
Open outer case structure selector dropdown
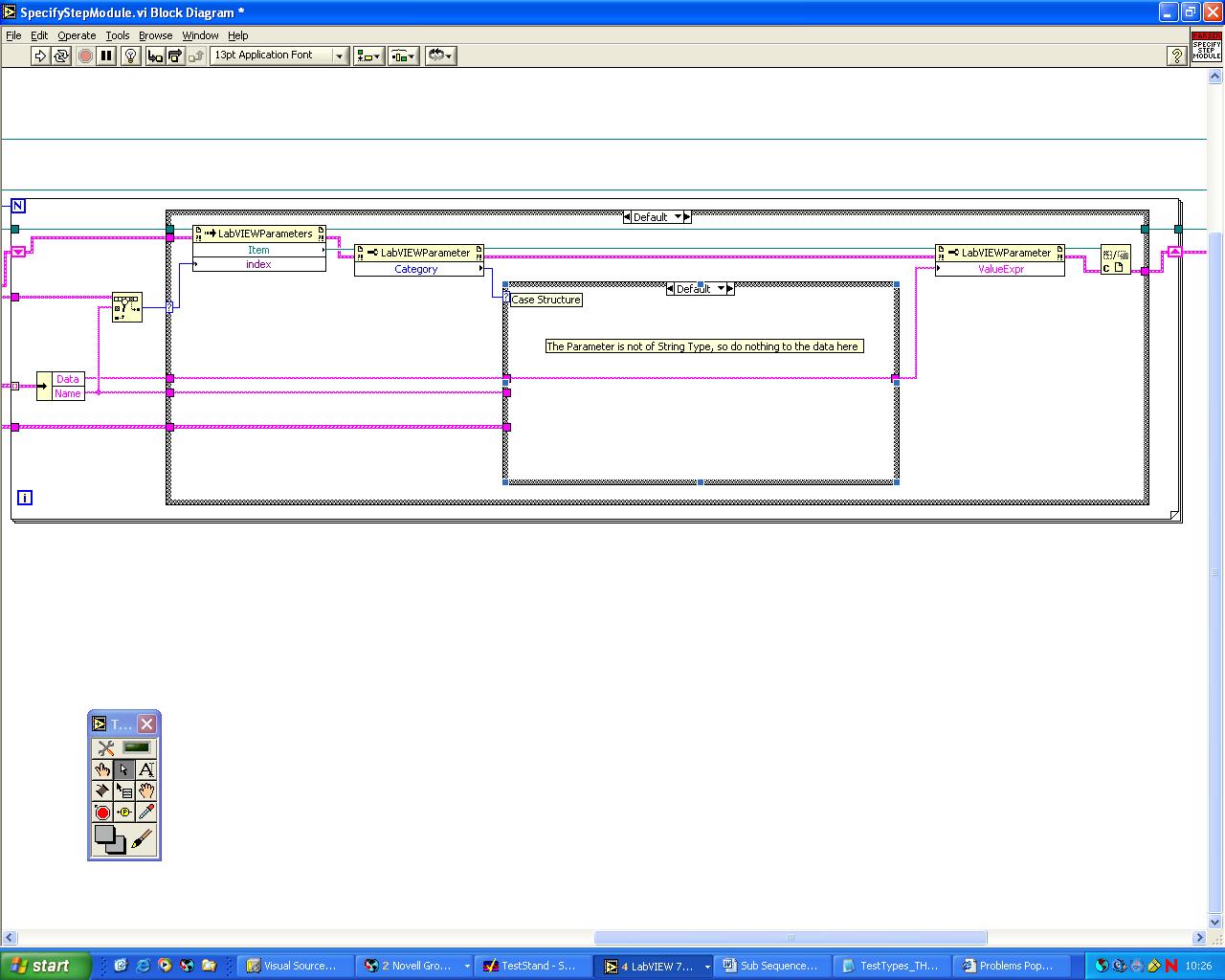pos(679,217)
